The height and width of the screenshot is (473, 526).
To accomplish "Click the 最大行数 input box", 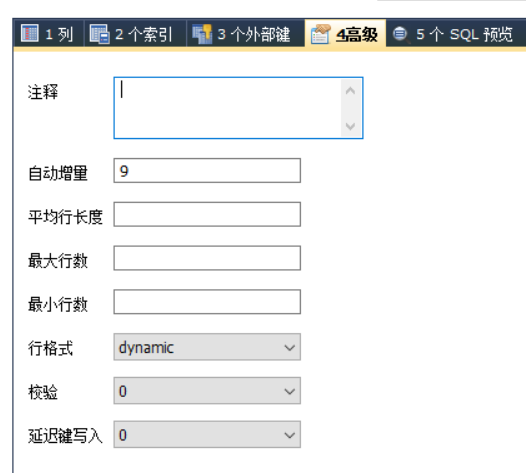I will (207, 258).
